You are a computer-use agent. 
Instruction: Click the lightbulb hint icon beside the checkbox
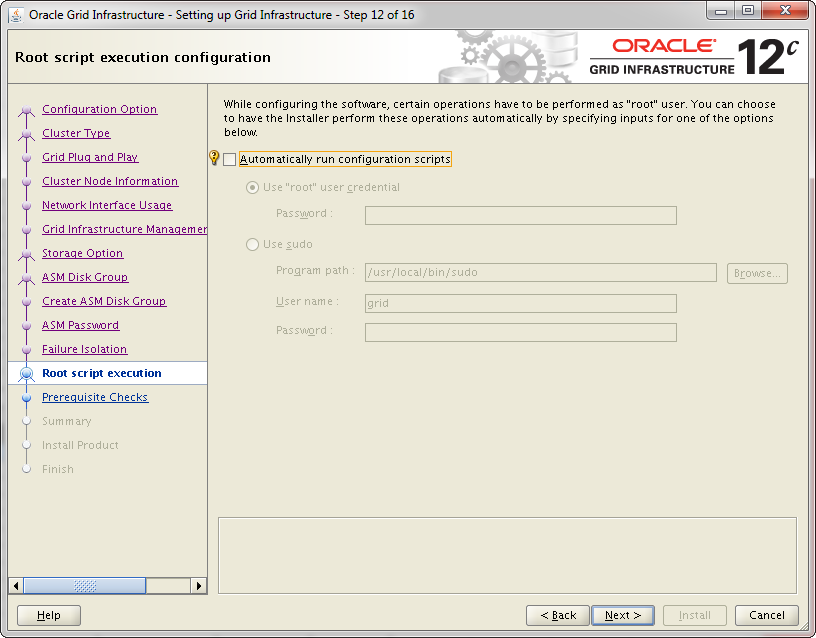213,158
